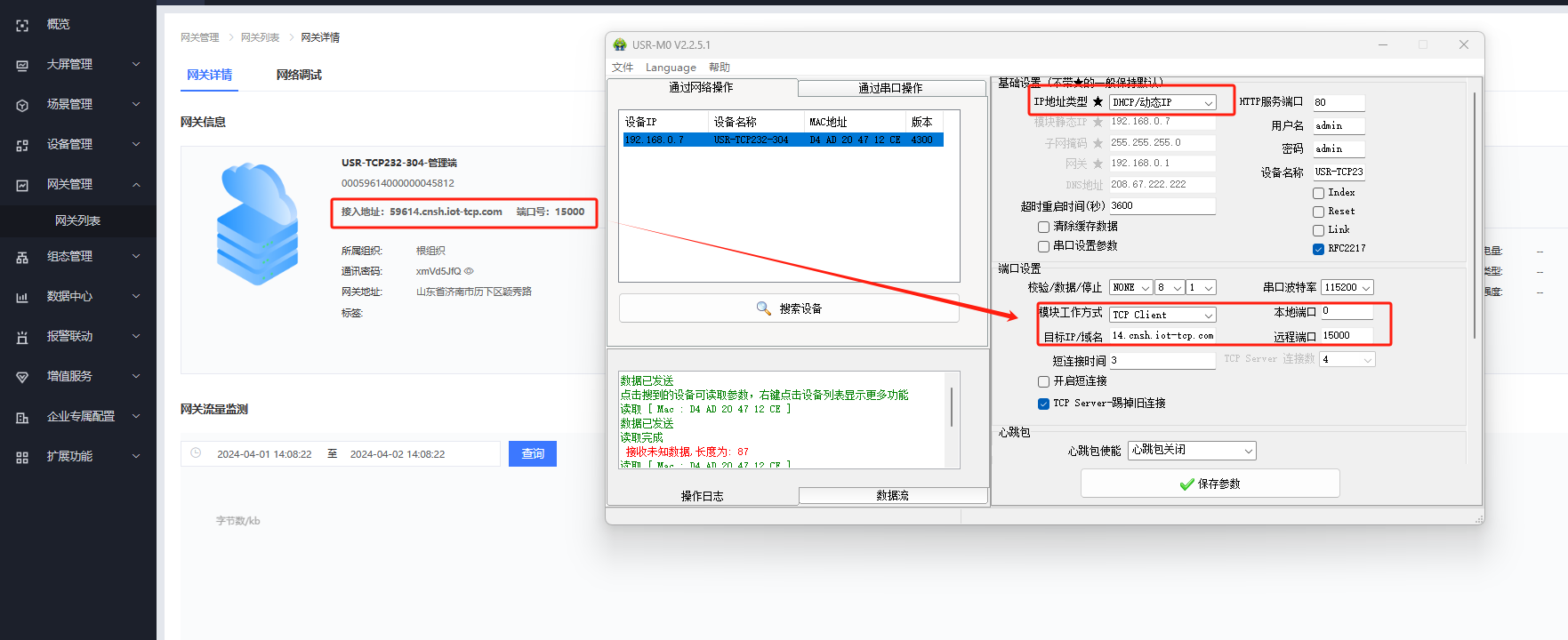Open the 概览 overview icon in sidebar
The image size is (1568, 640).
[22, 26]
